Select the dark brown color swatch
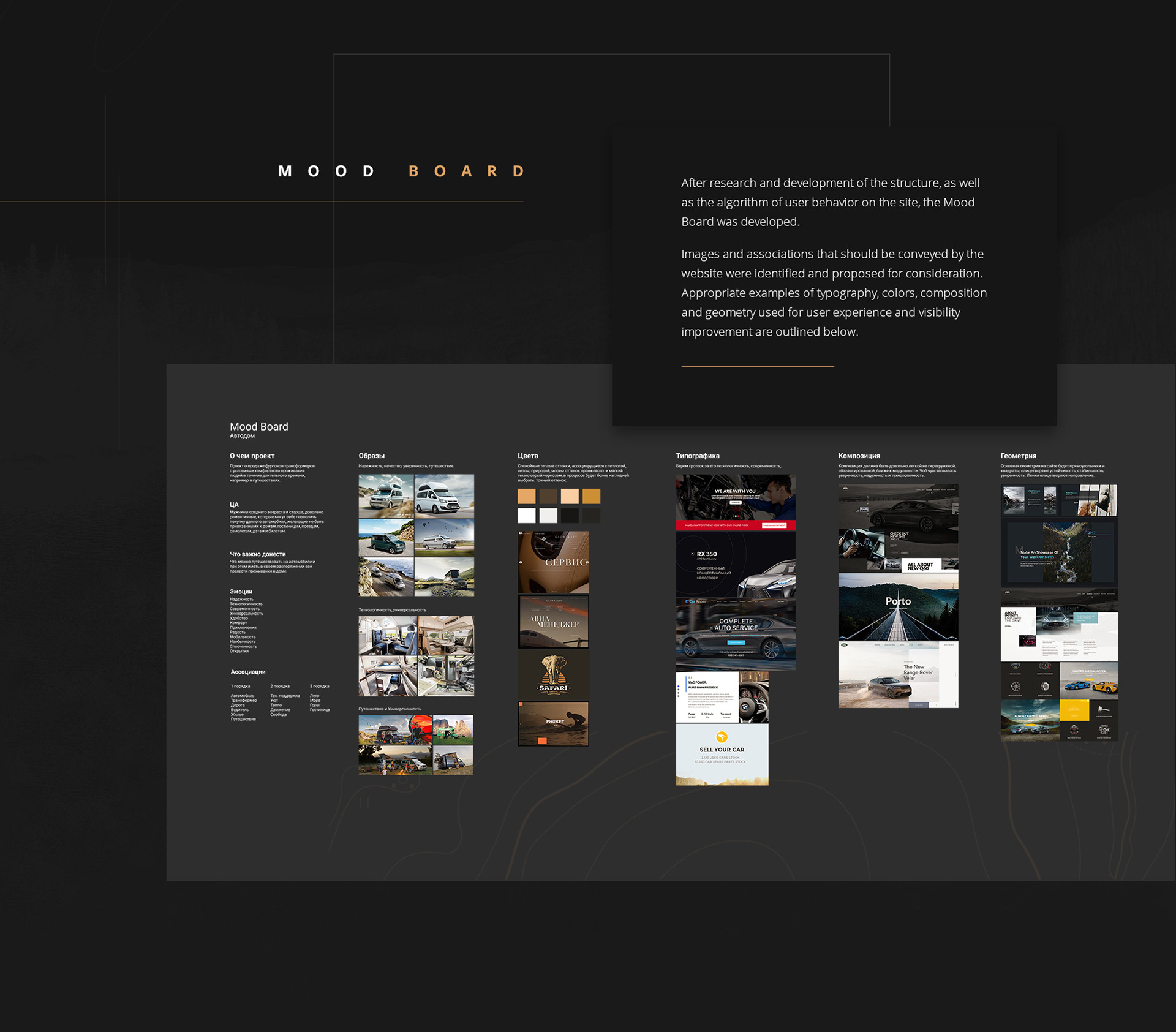 pos(548,496)
